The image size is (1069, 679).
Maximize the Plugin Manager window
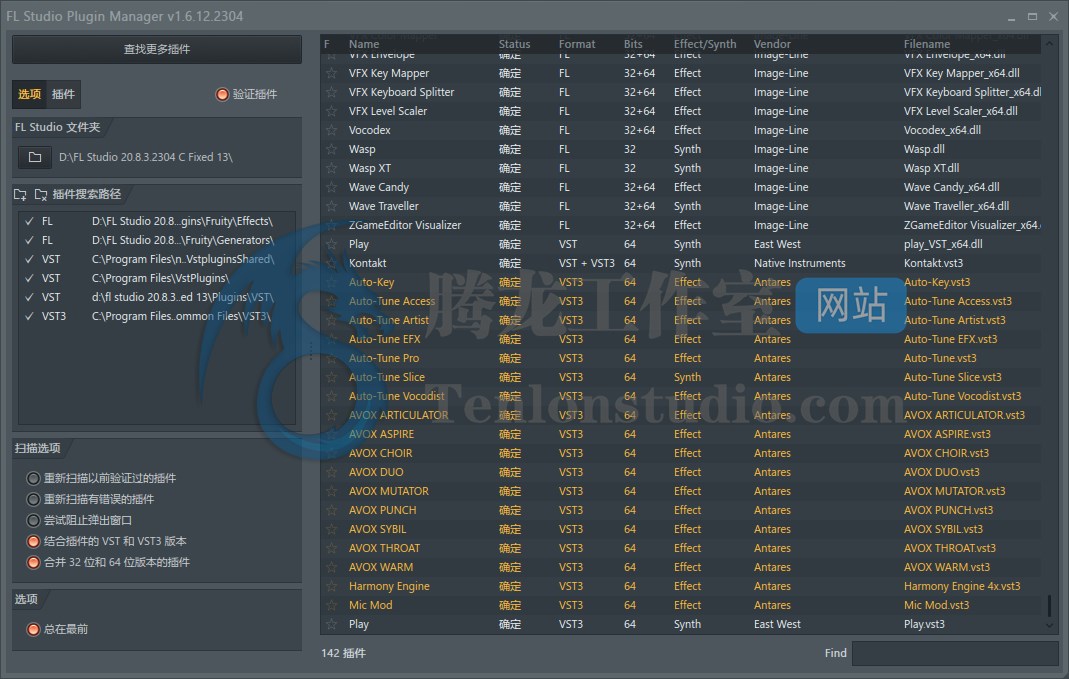(x=1032, y=16)
